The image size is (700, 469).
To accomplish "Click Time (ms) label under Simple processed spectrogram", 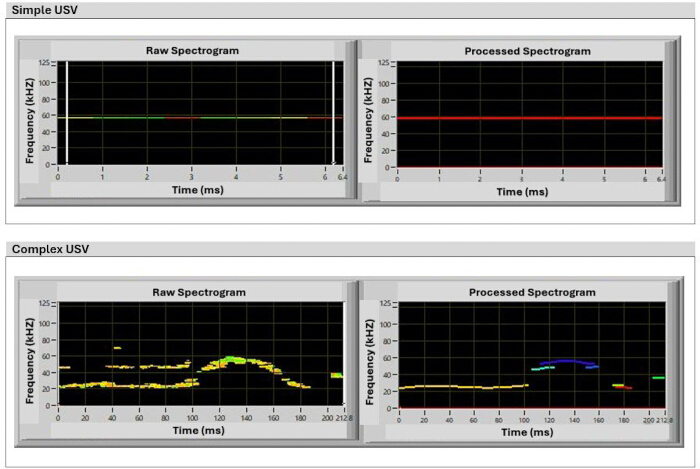I will coord(522,192).
